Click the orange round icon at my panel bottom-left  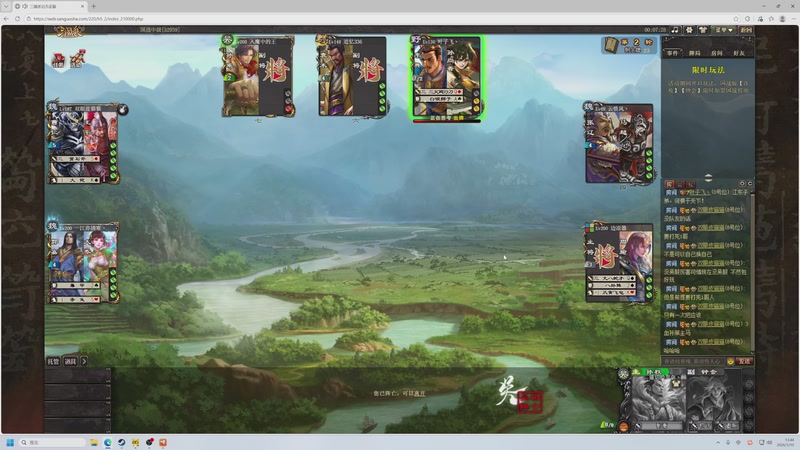pos(623,427)
